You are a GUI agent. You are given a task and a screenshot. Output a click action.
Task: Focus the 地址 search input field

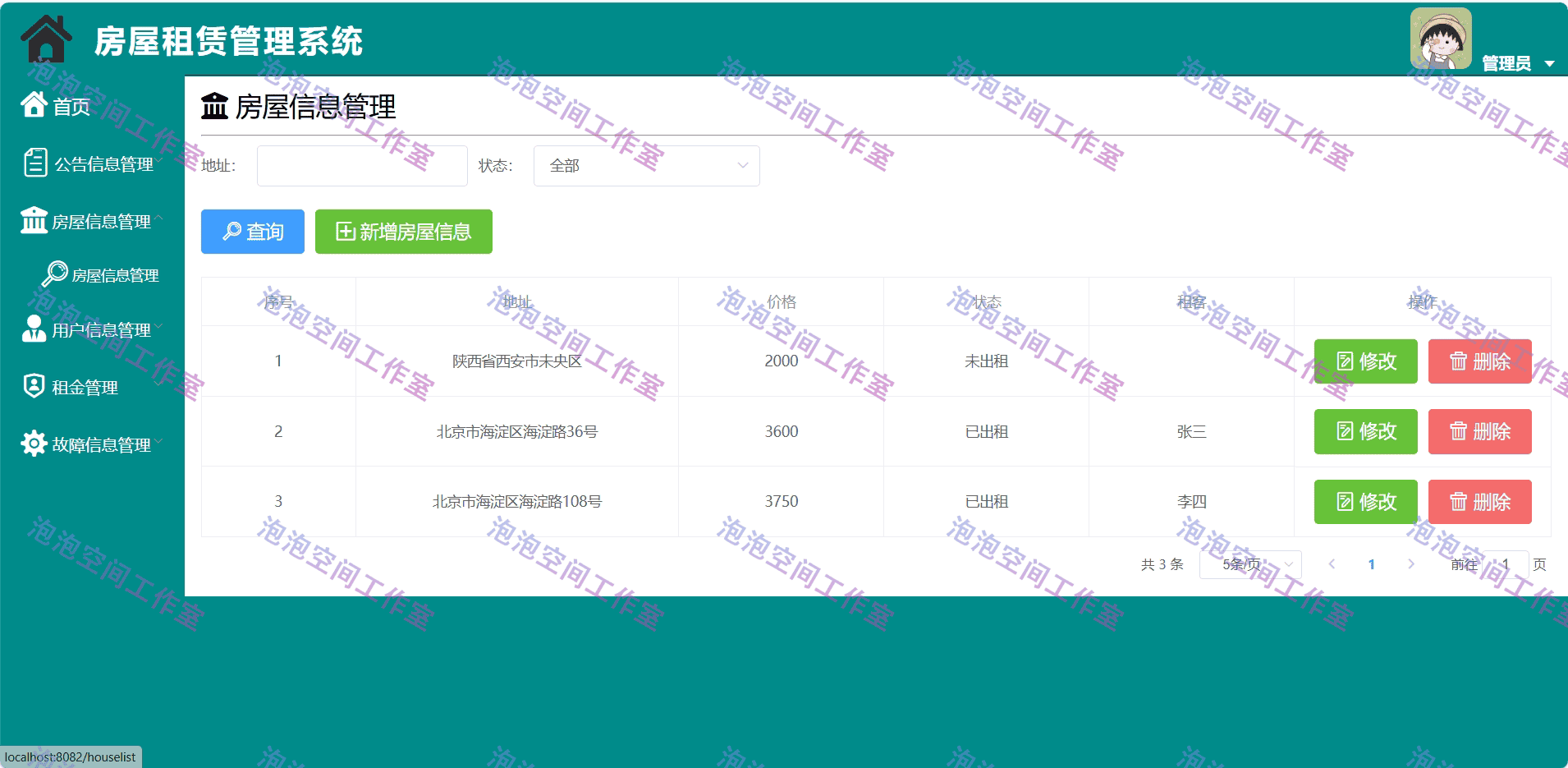(362, 166)
